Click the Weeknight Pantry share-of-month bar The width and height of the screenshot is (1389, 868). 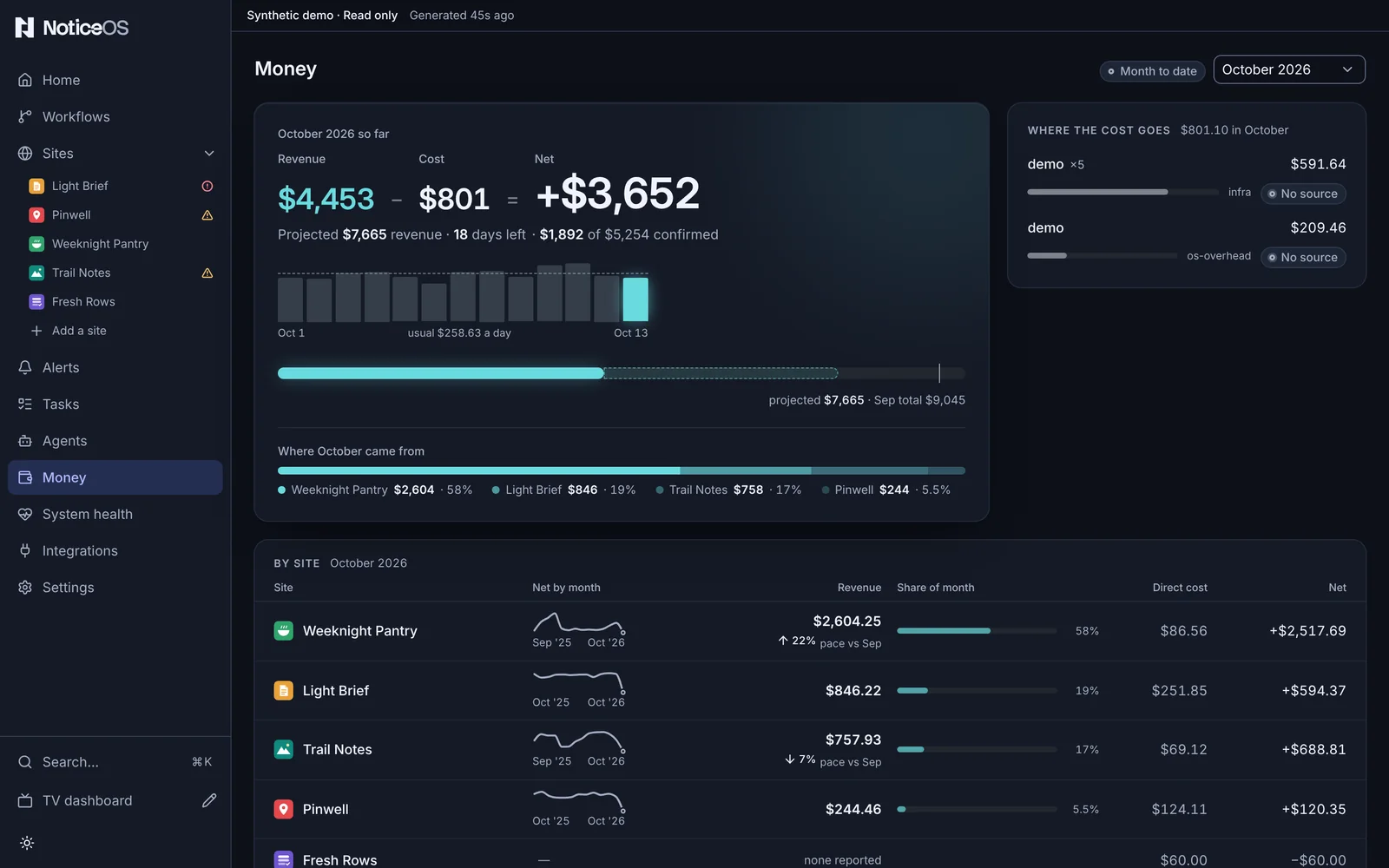(x=977, y=631)
